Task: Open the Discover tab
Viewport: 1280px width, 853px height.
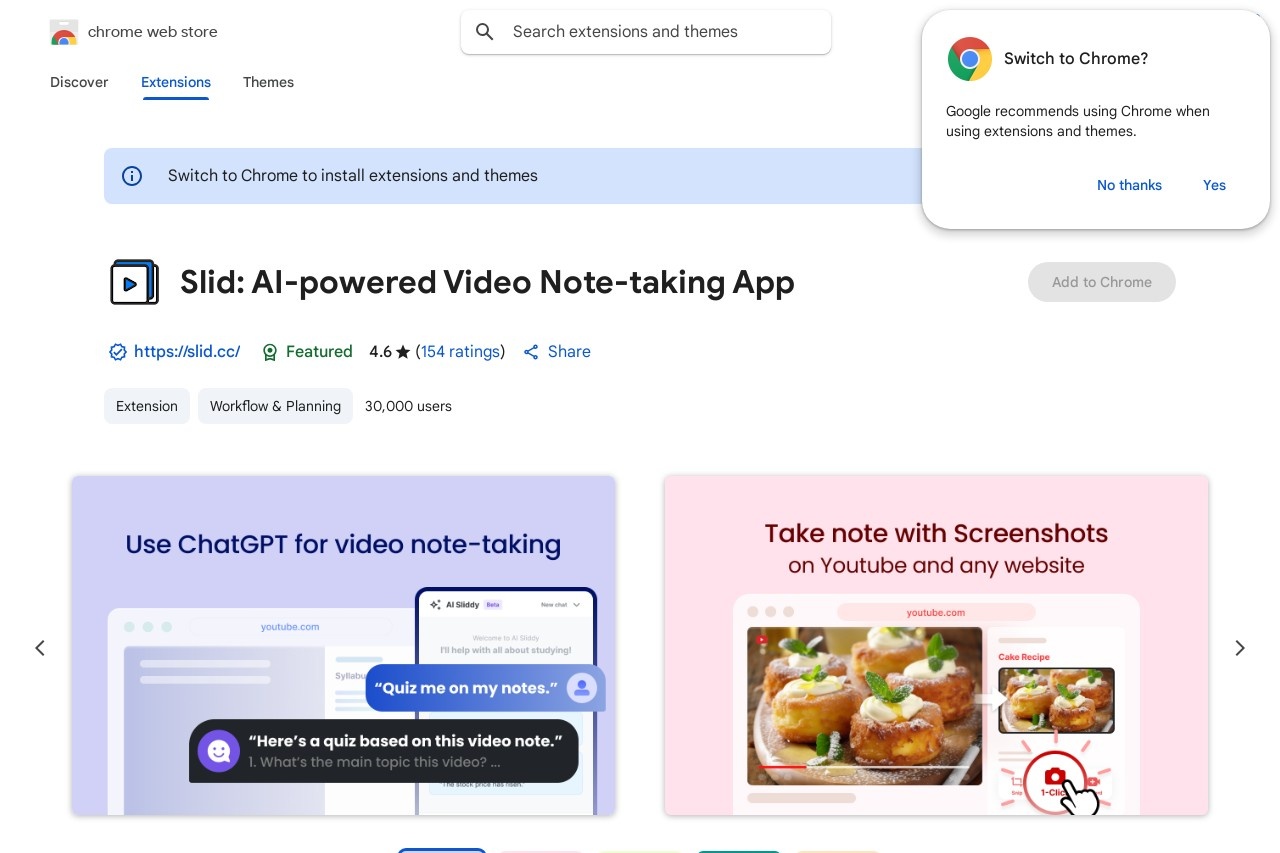Action: pyautogui.click(x=79, y=82)
